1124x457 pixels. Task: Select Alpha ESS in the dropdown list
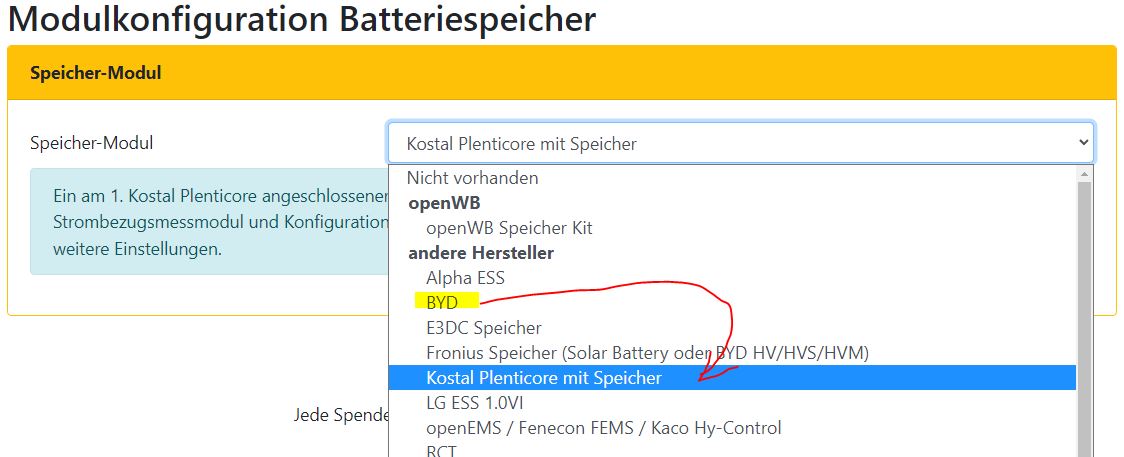[465, 278]
